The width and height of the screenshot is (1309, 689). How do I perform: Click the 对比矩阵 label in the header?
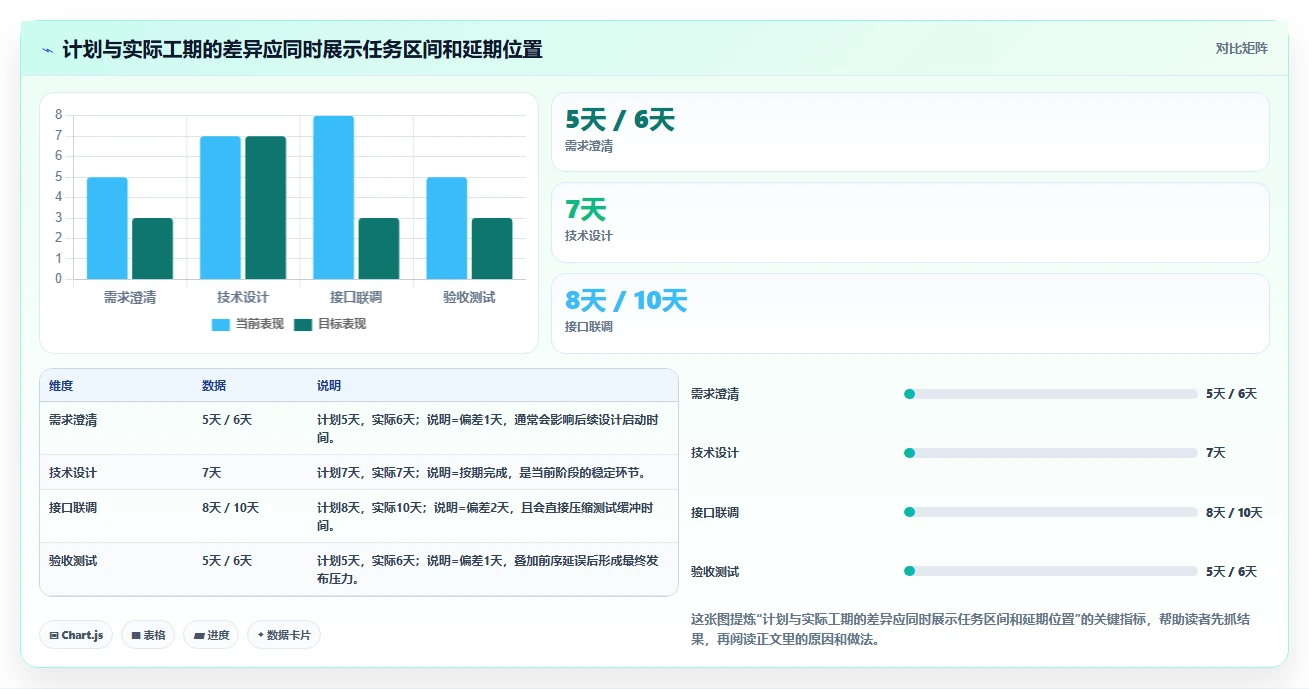1241,49
